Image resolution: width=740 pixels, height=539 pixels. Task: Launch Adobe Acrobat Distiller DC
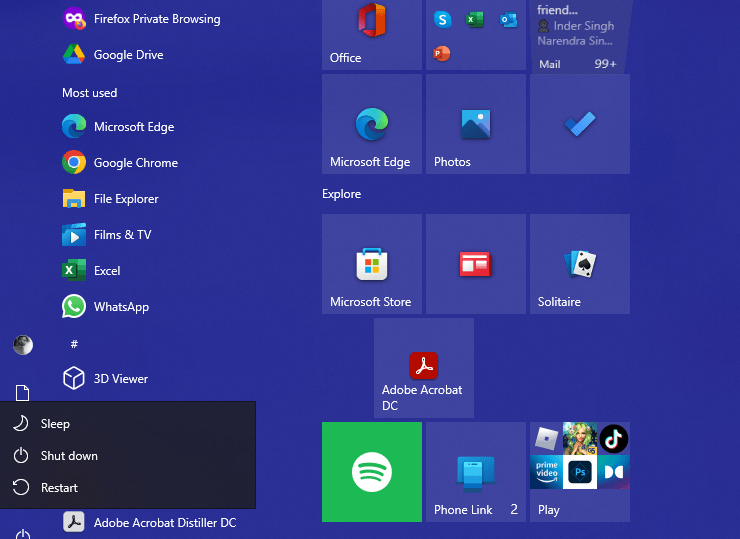[150, 522]
